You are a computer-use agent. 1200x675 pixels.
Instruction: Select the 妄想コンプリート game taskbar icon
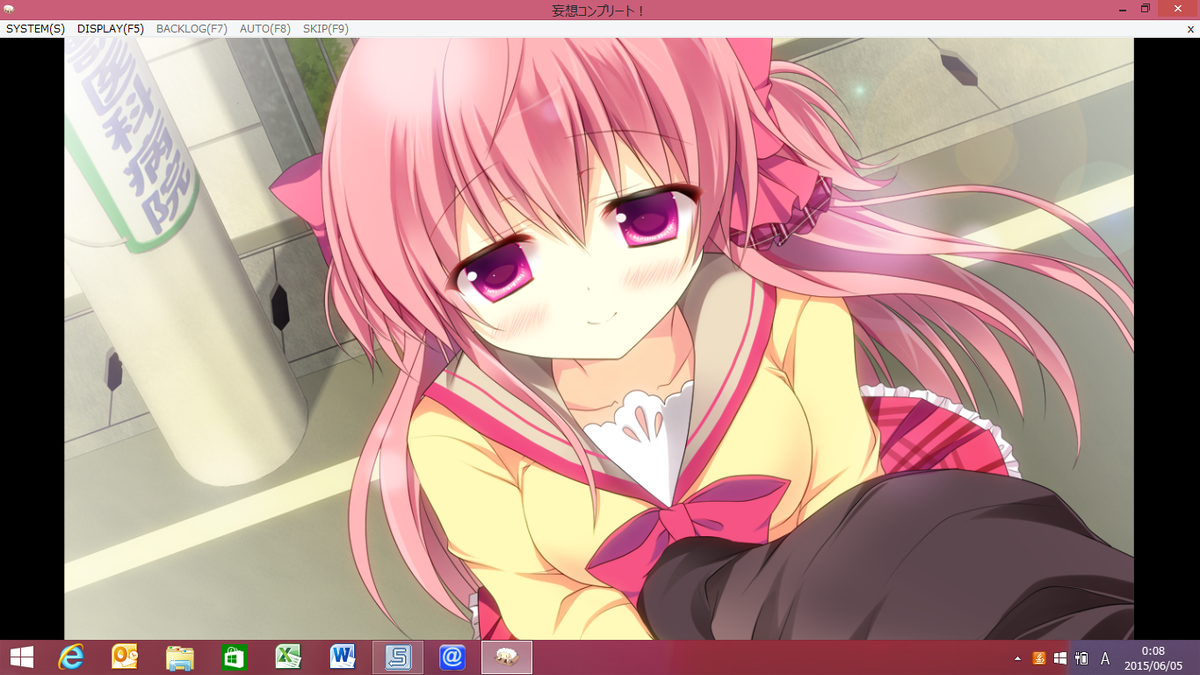coord(507,657)
